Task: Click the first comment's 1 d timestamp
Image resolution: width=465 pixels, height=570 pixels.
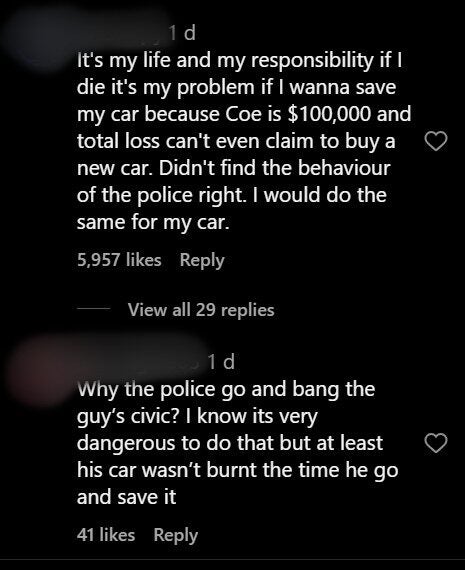Action: [183, 33]
